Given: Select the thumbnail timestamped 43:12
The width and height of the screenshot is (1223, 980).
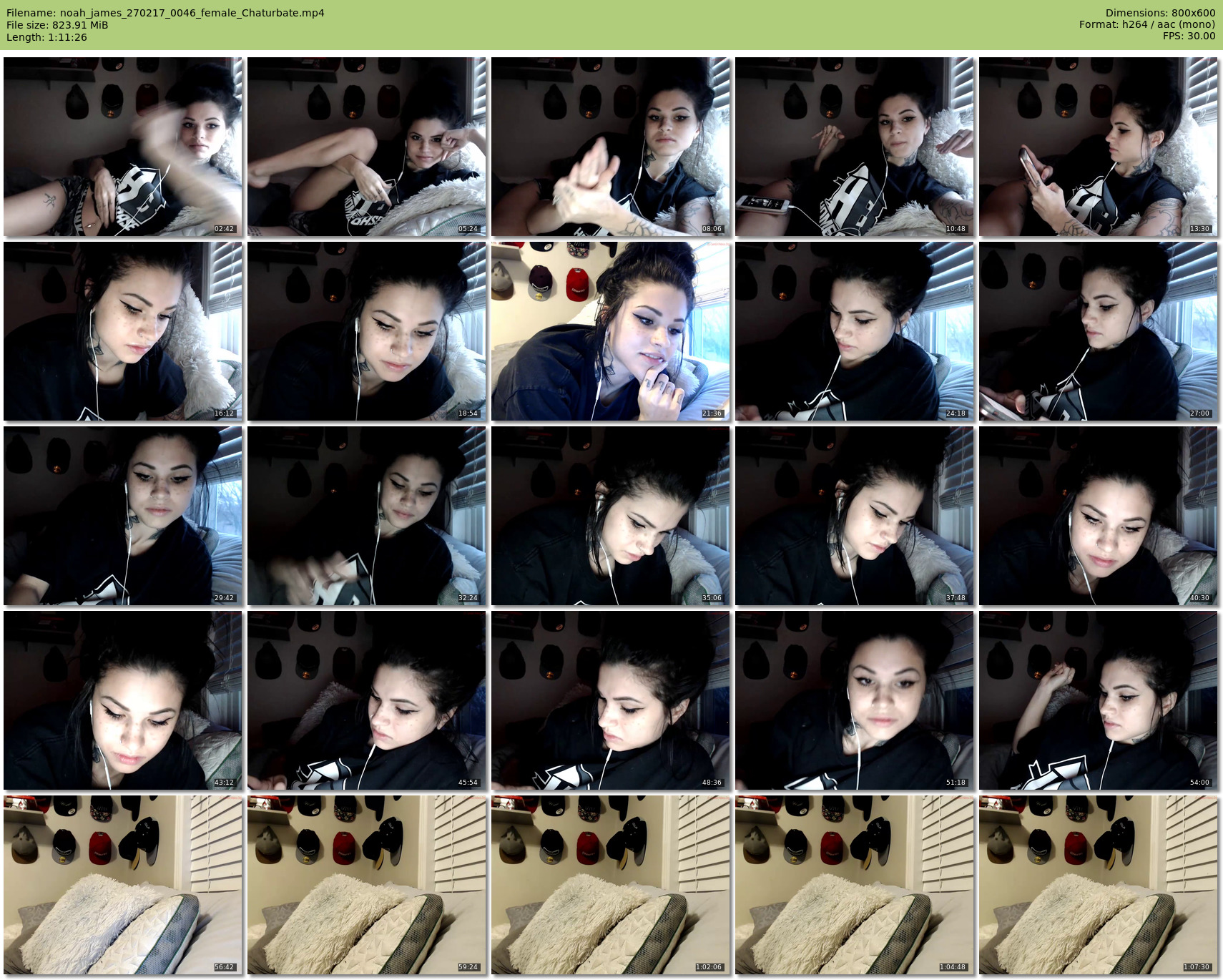Looking at the screenshot, I should coord(123,700).
